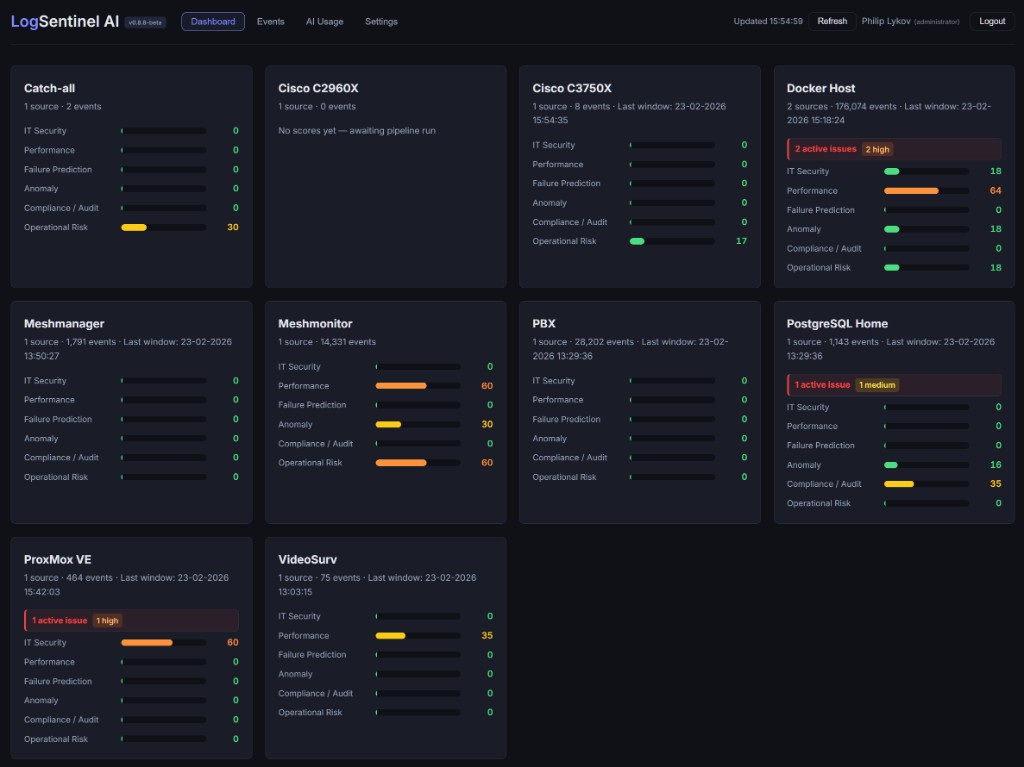Click the Refresh button
Image resolution: width=1024 pixels, height=767 pixels.
point(831,20)
